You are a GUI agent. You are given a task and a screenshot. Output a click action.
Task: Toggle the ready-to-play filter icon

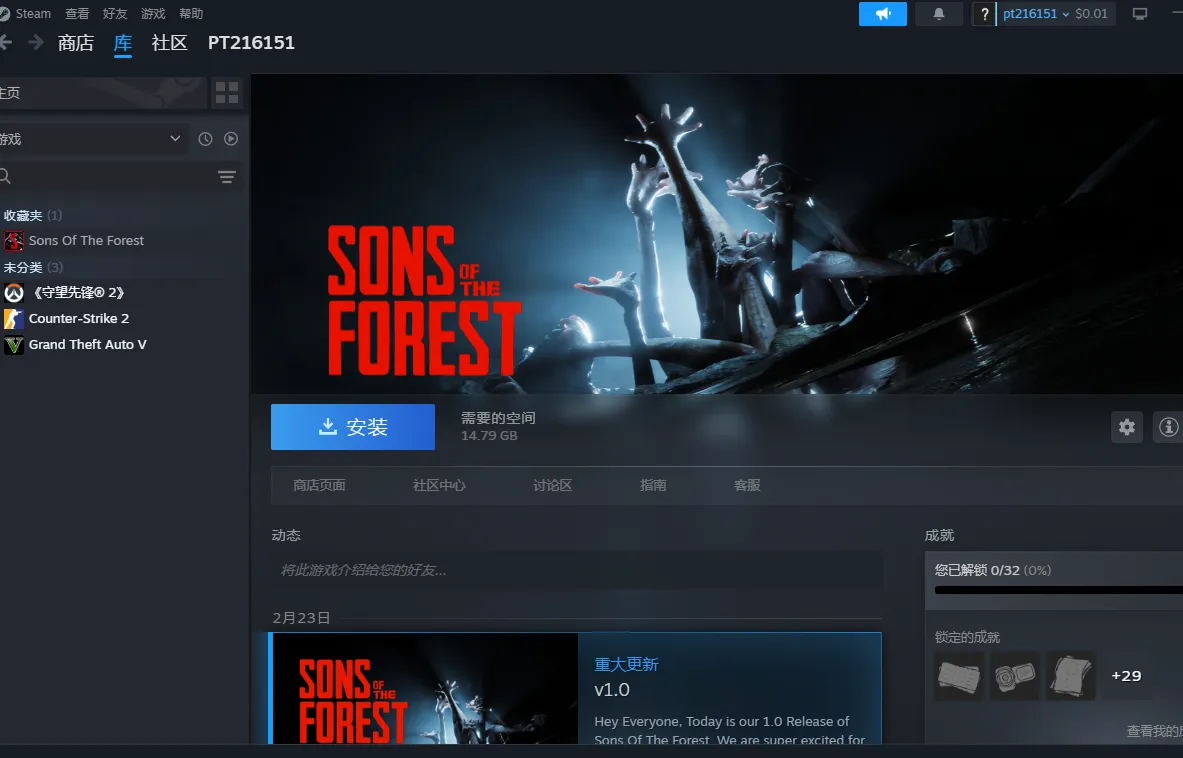231,139
